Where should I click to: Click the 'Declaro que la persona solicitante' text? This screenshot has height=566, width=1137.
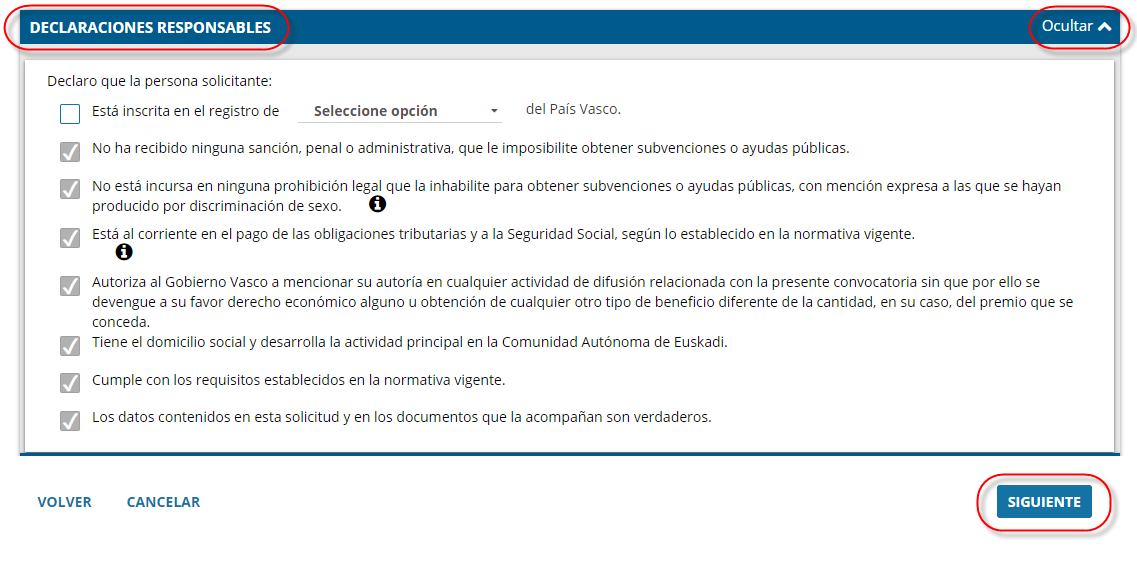160,81
